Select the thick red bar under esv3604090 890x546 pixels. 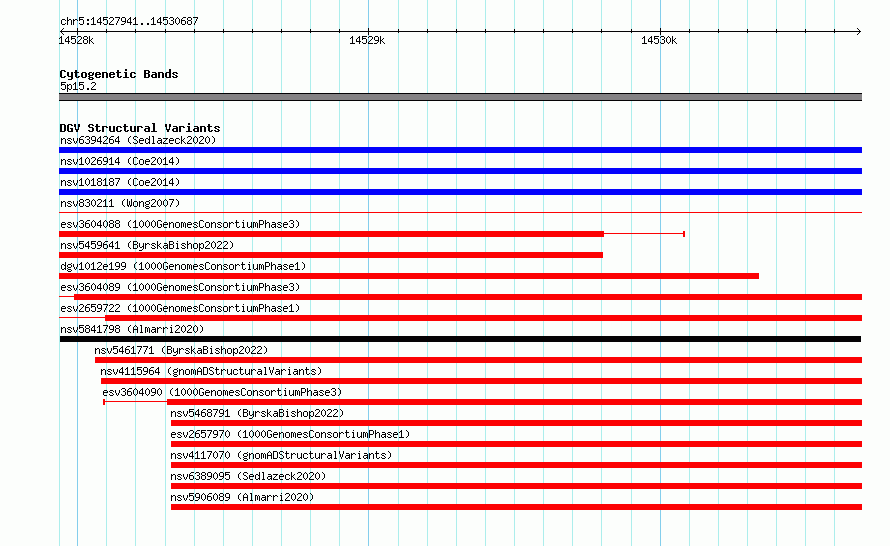pos(514,402)
